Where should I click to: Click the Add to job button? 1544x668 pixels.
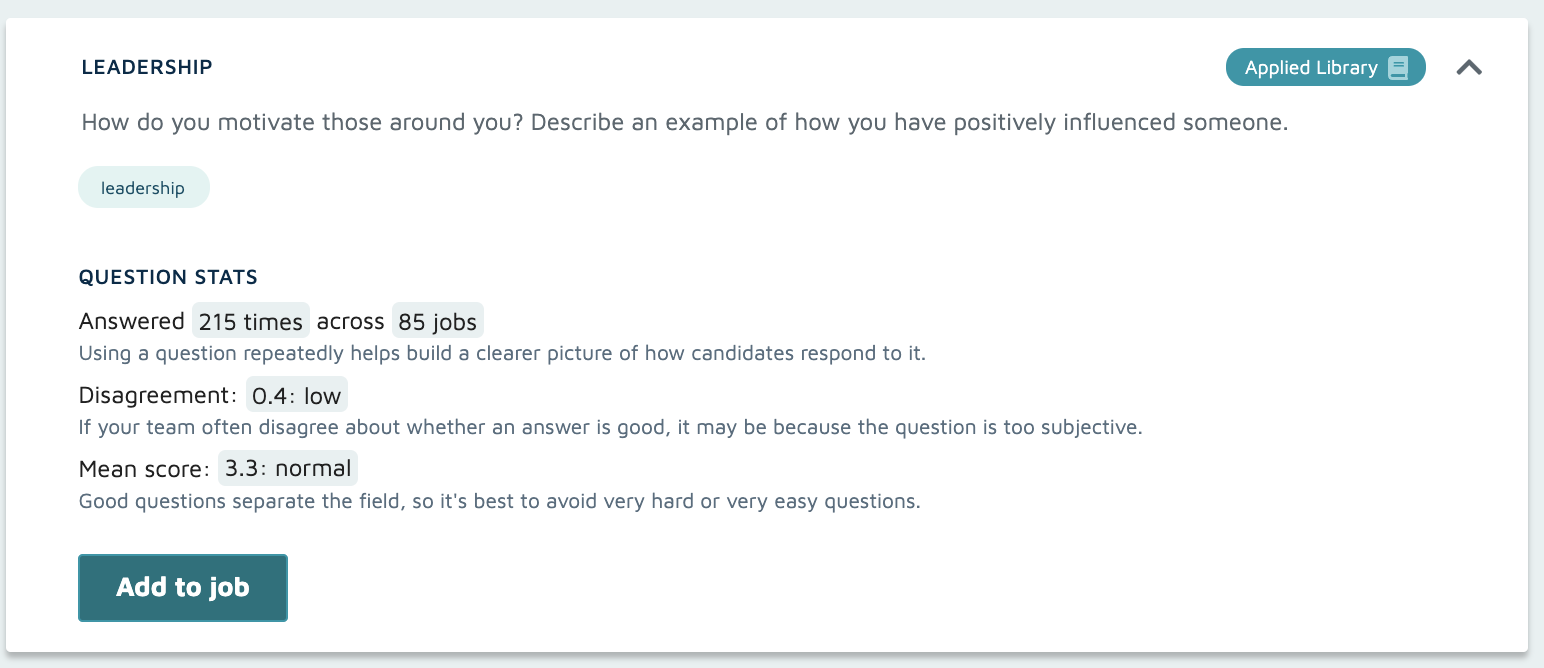(183, 588)
